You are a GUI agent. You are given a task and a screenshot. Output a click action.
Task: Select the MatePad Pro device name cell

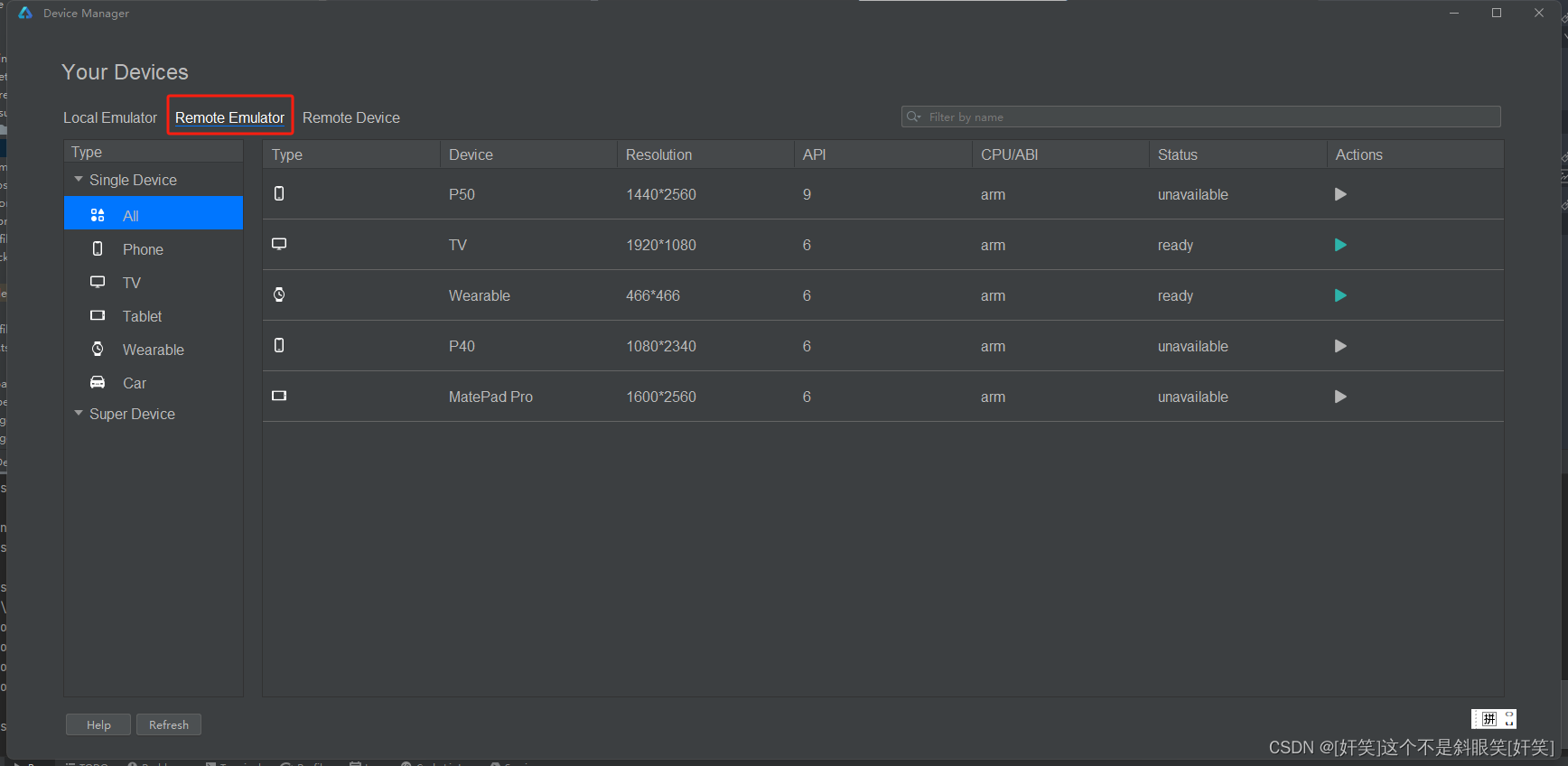[x=490, y=397]
